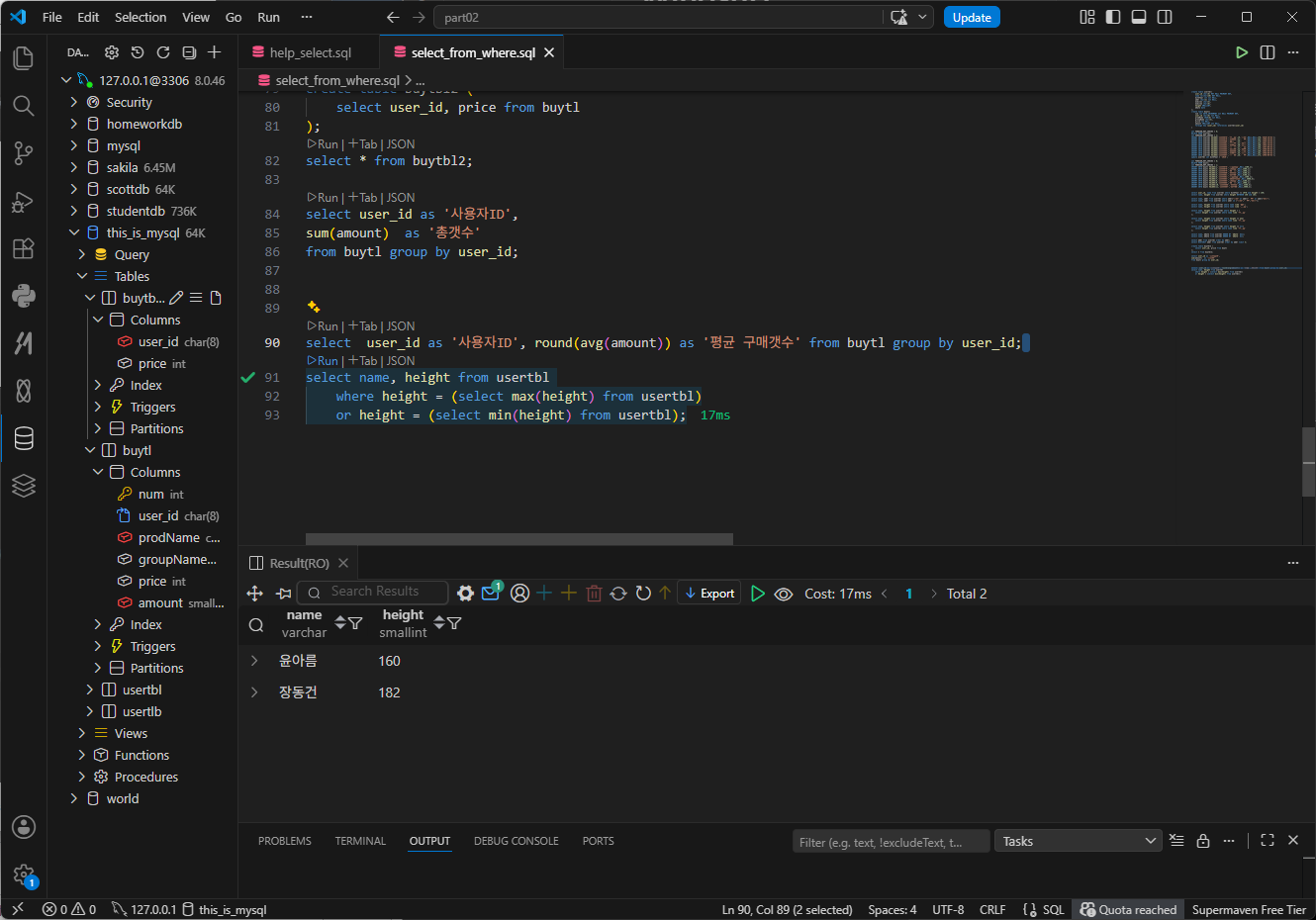Click the pencil edit icon on buytb table
Image resolution: width=1316 pixels, height=920 pixels.
[176, 298]
